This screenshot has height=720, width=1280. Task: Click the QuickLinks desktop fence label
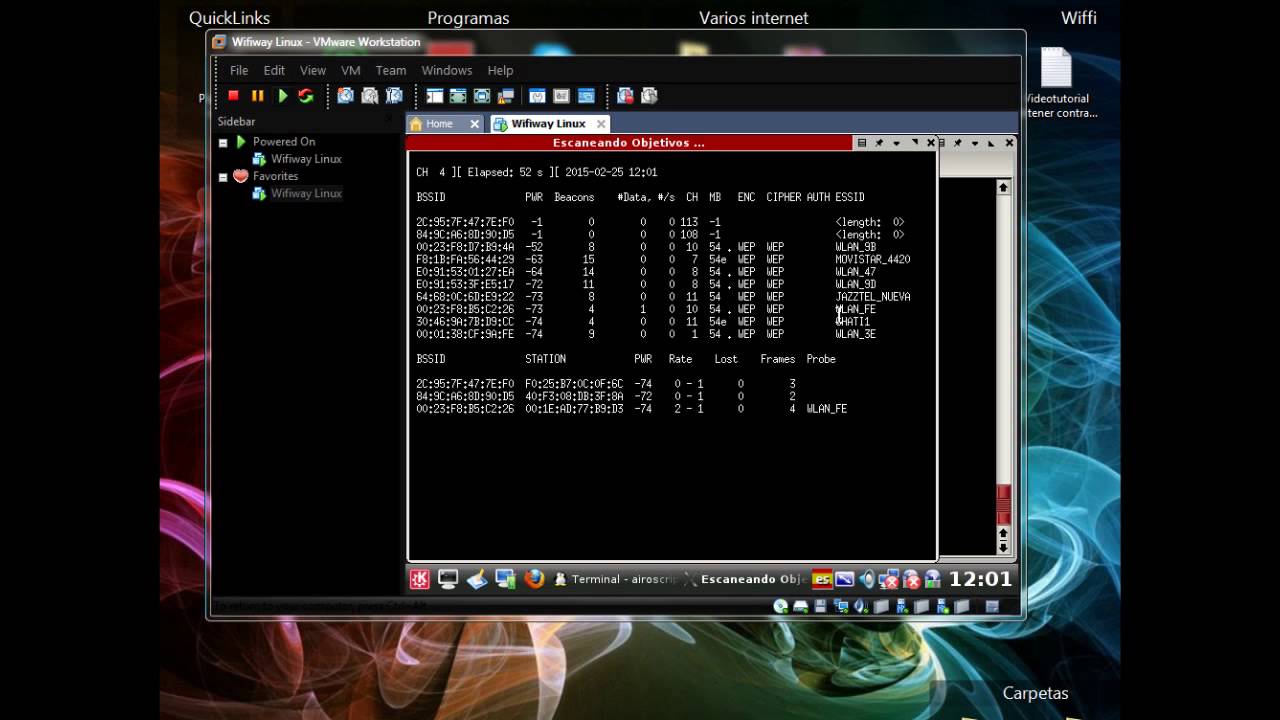229,18
